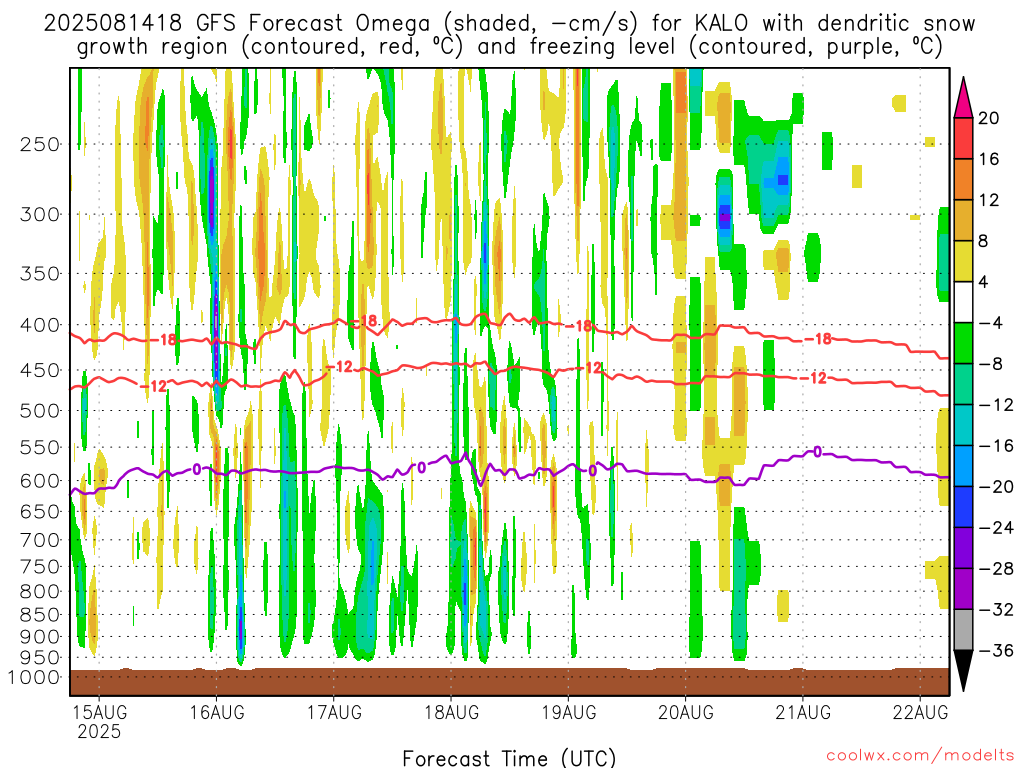The width and height of the screenshot is (1024, 768).
Task: Click the brown ground band along the chart bottom
Action: pyautogui.click(x=509, y=682)
